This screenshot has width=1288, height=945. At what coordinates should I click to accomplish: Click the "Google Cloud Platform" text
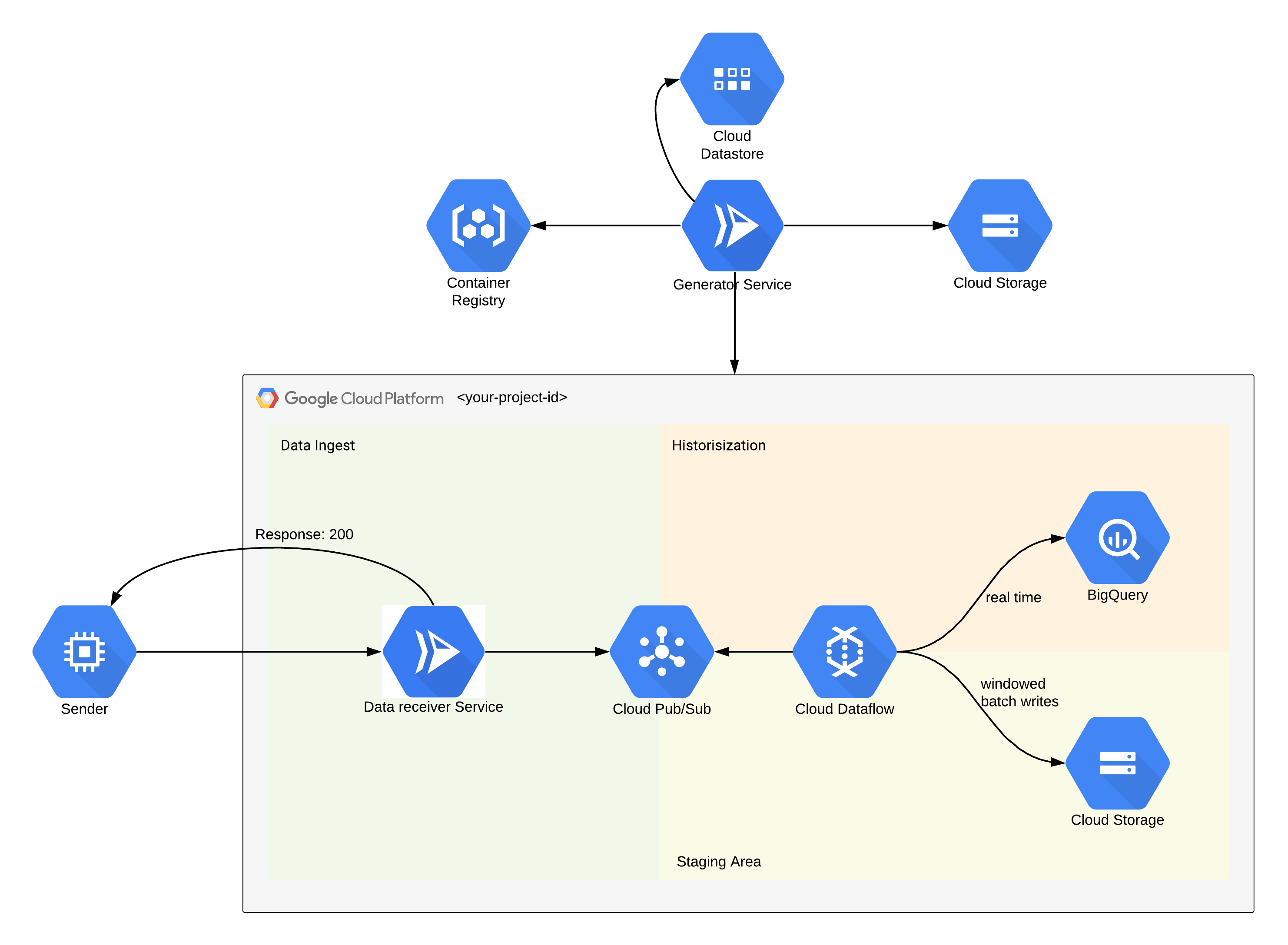click(x=364, y=399)
